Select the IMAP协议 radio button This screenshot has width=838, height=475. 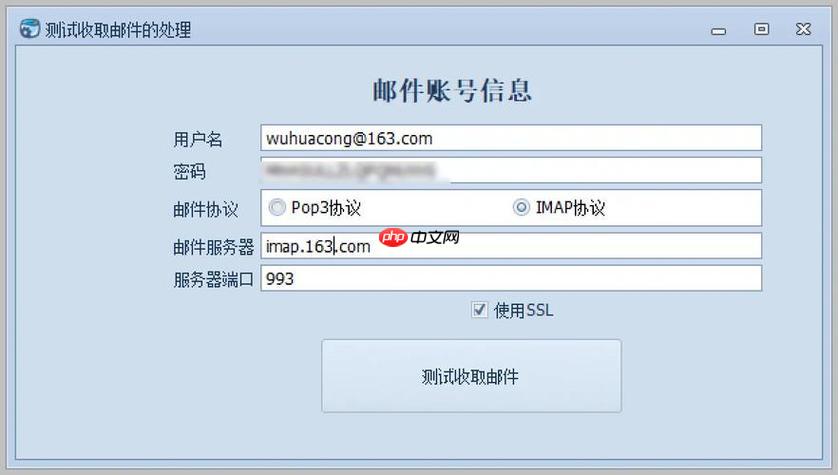click(x=521, y=207)
